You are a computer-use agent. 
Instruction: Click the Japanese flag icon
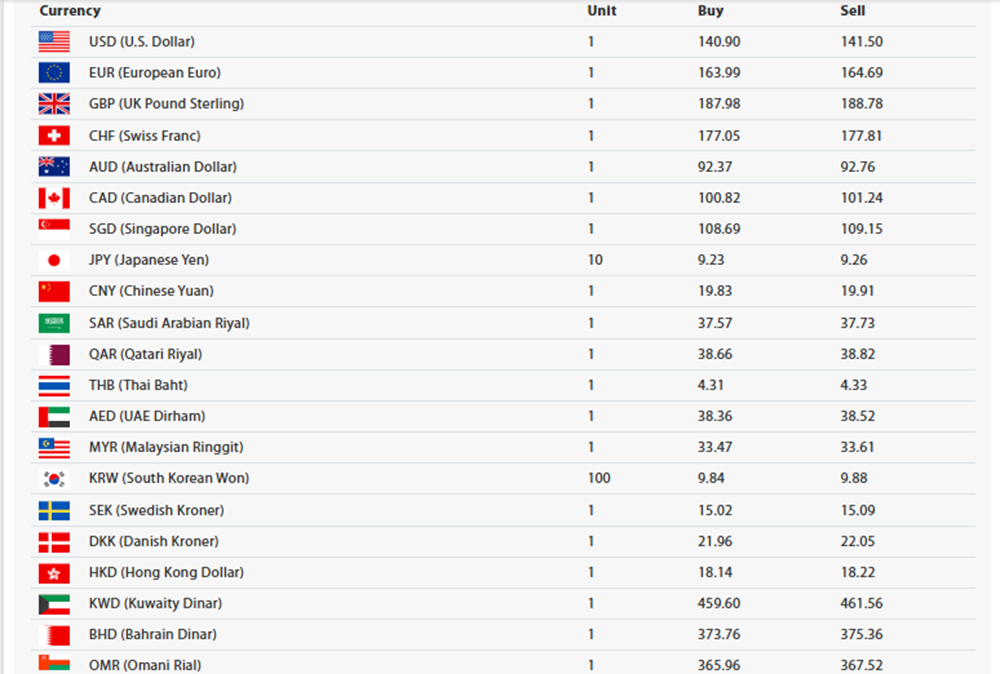[x=54, y=260]
